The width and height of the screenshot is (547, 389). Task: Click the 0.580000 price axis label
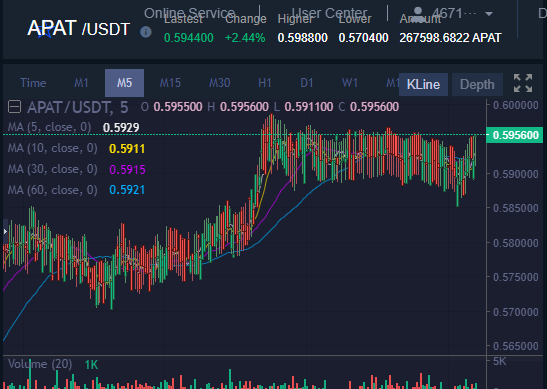pyautogui.click(x=516, y=243)
